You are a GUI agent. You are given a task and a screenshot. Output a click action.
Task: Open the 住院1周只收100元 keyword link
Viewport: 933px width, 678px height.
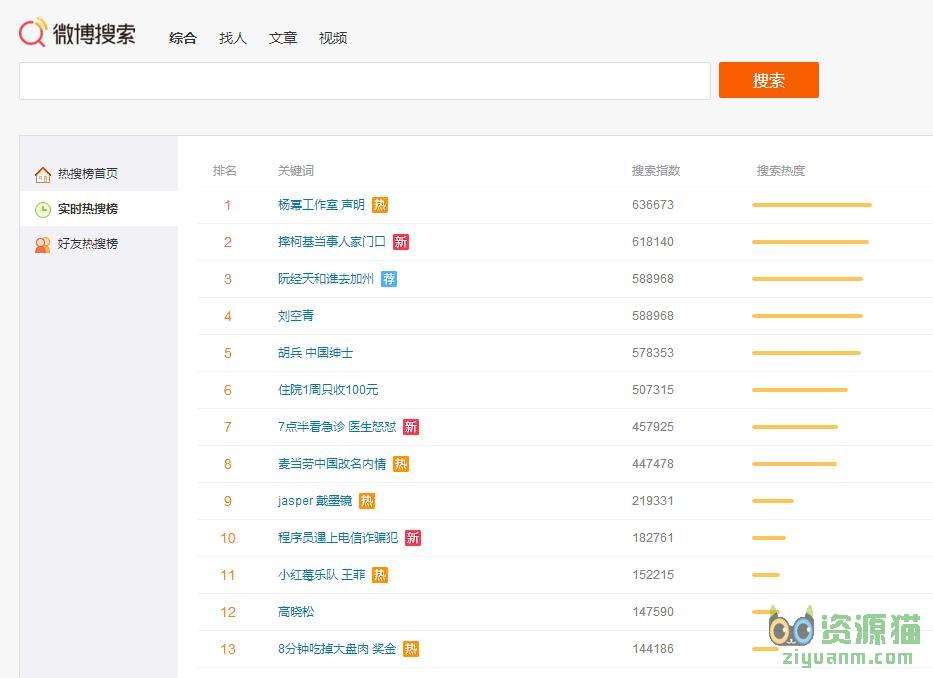(328, 390)
